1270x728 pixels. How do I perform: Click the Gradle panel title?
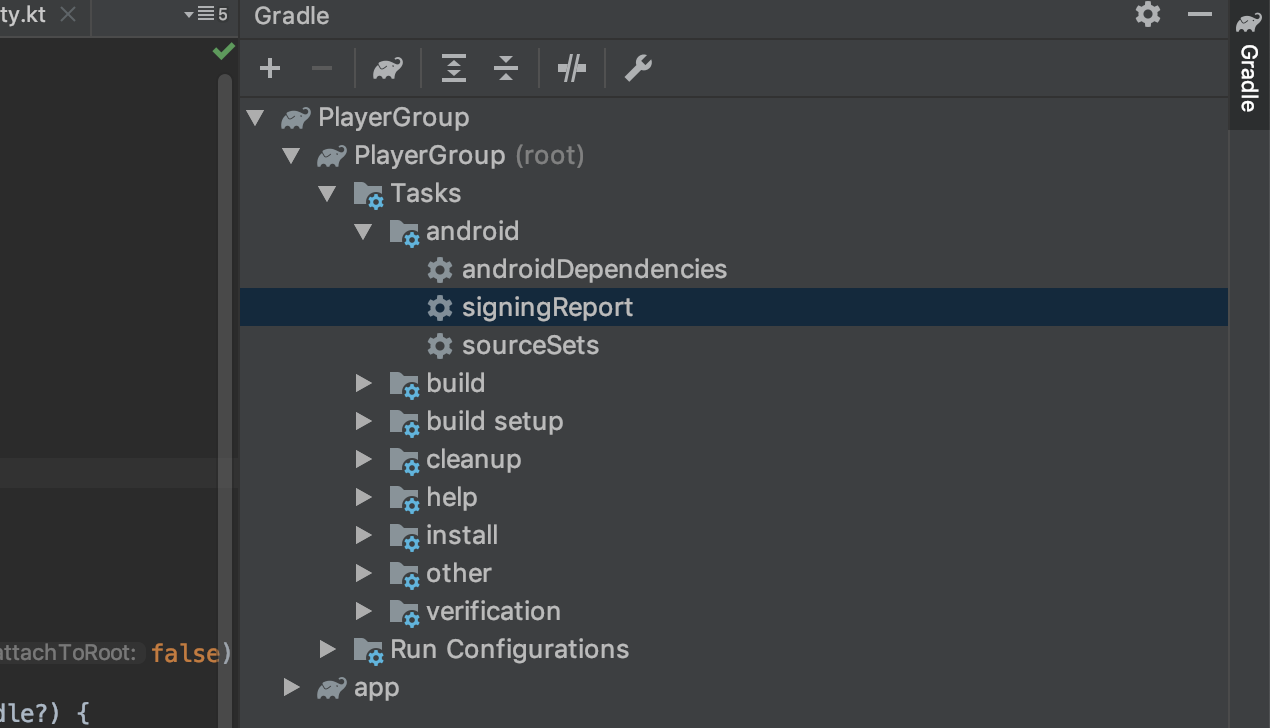click(x=292, y=15)
